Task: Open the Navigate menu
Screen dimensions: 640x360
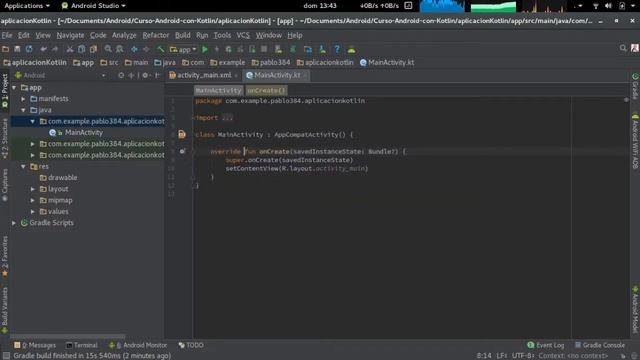Action: click(x=70, y=36)
